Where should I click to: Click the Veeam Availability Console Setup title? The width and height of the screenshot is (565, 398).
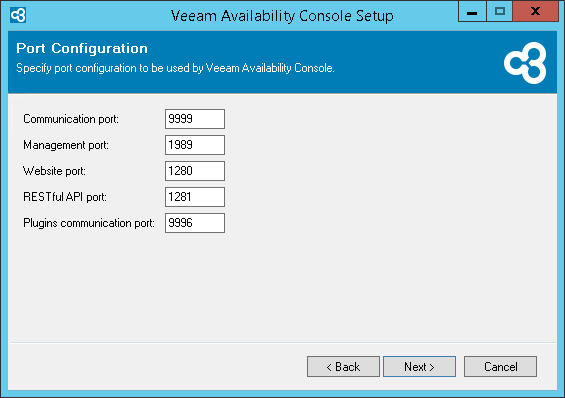(x=282, y=16)
